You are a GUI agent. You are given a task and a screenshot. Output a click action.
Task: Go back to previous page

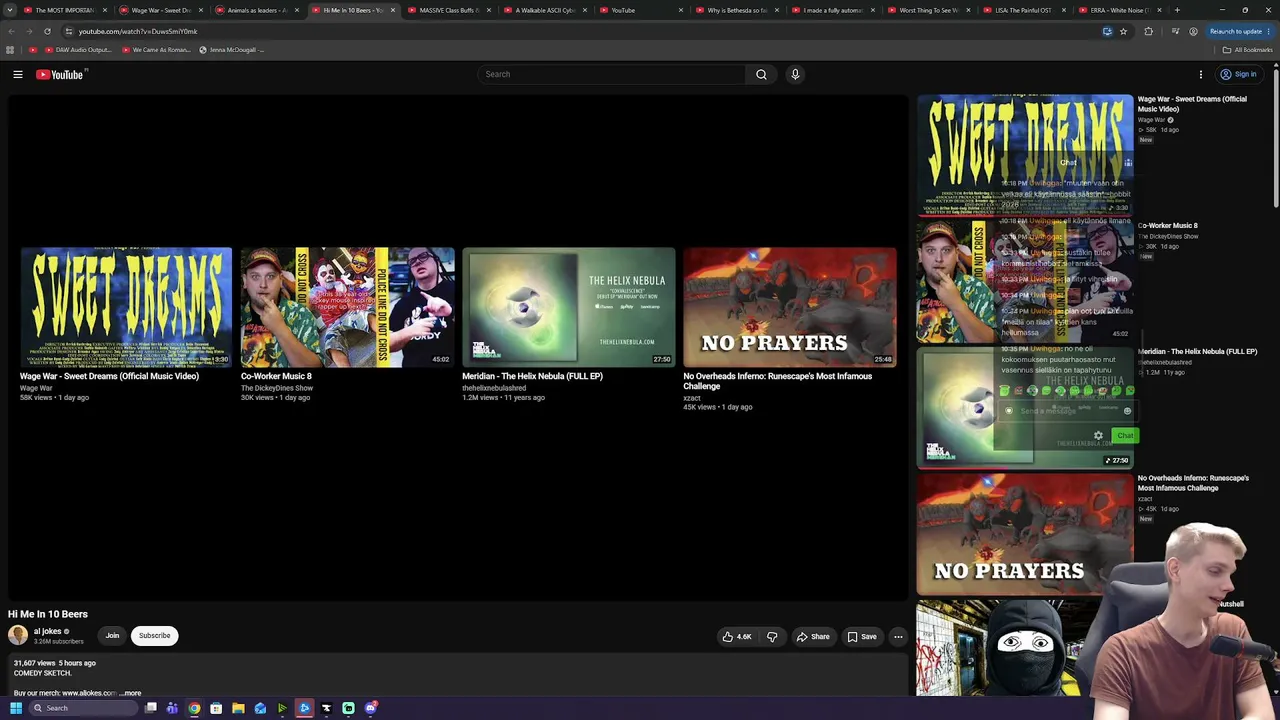pos(11,31)
